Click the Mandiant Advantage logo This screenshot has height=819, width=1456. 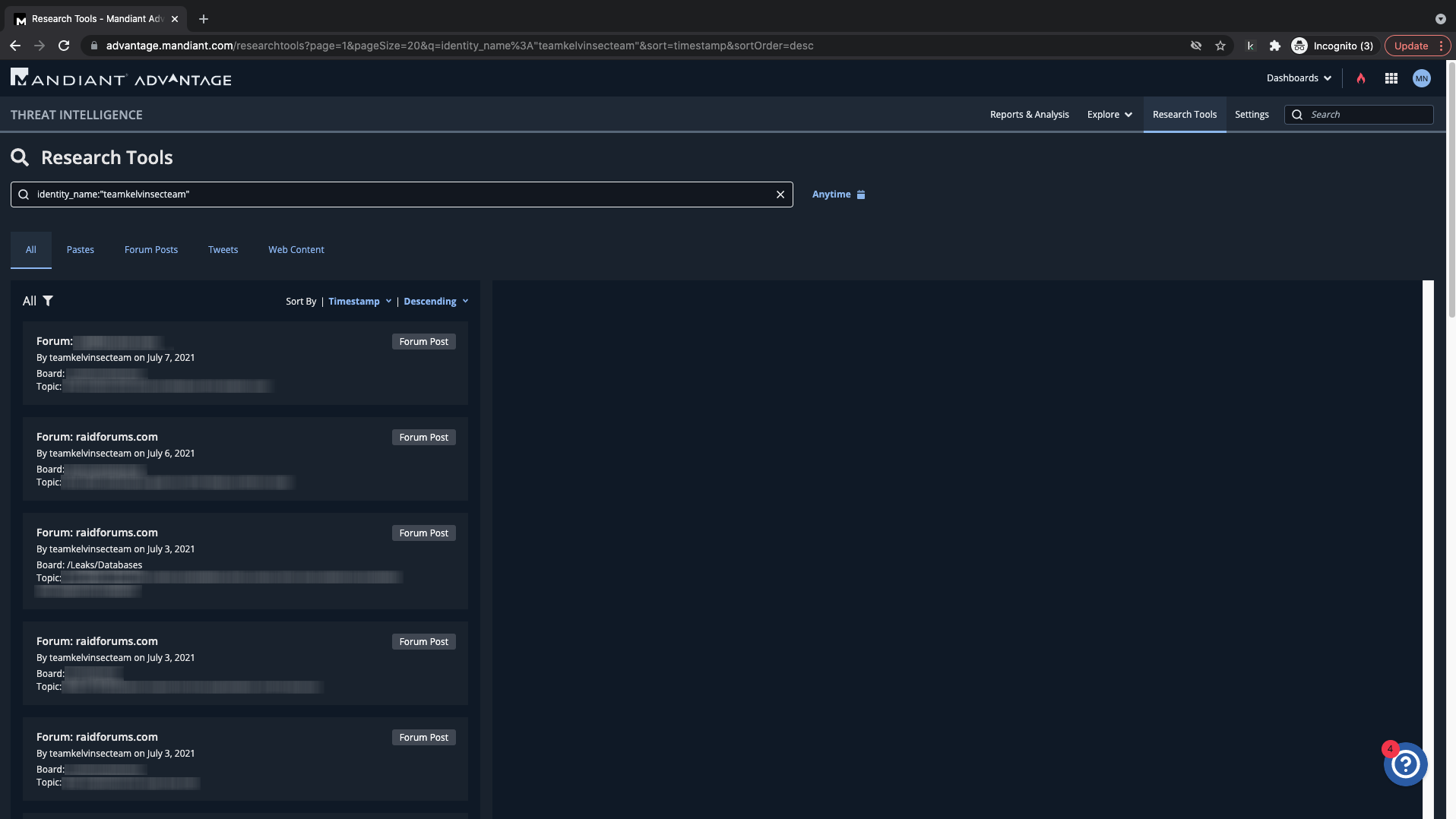pos(122,78)
